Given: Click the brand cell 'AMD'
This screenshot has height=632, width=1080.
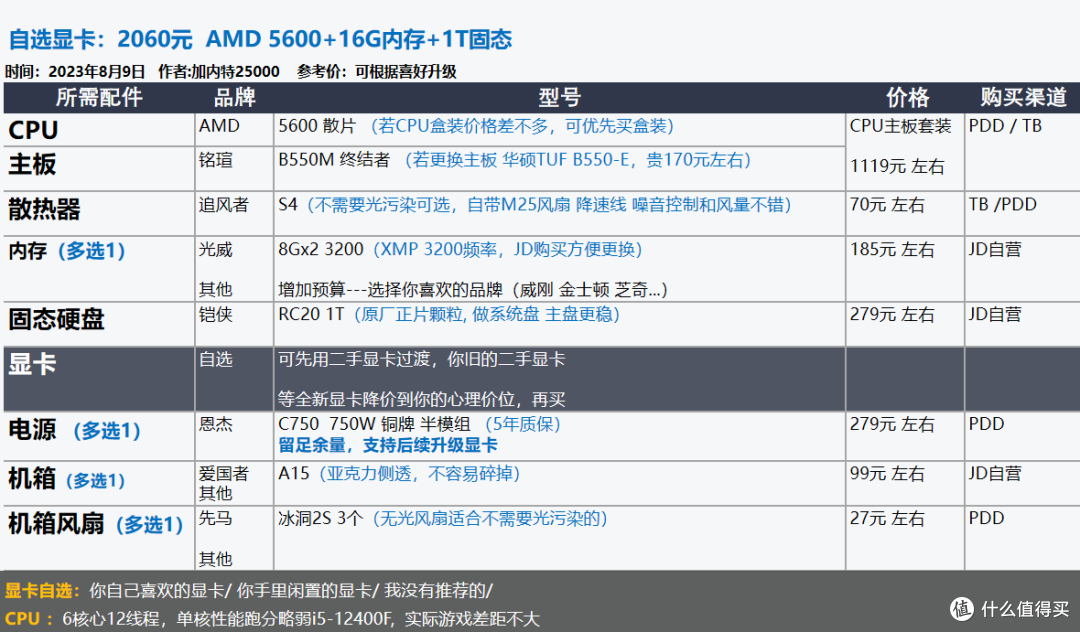Looking at the screenshot, I should click(219, 126).
